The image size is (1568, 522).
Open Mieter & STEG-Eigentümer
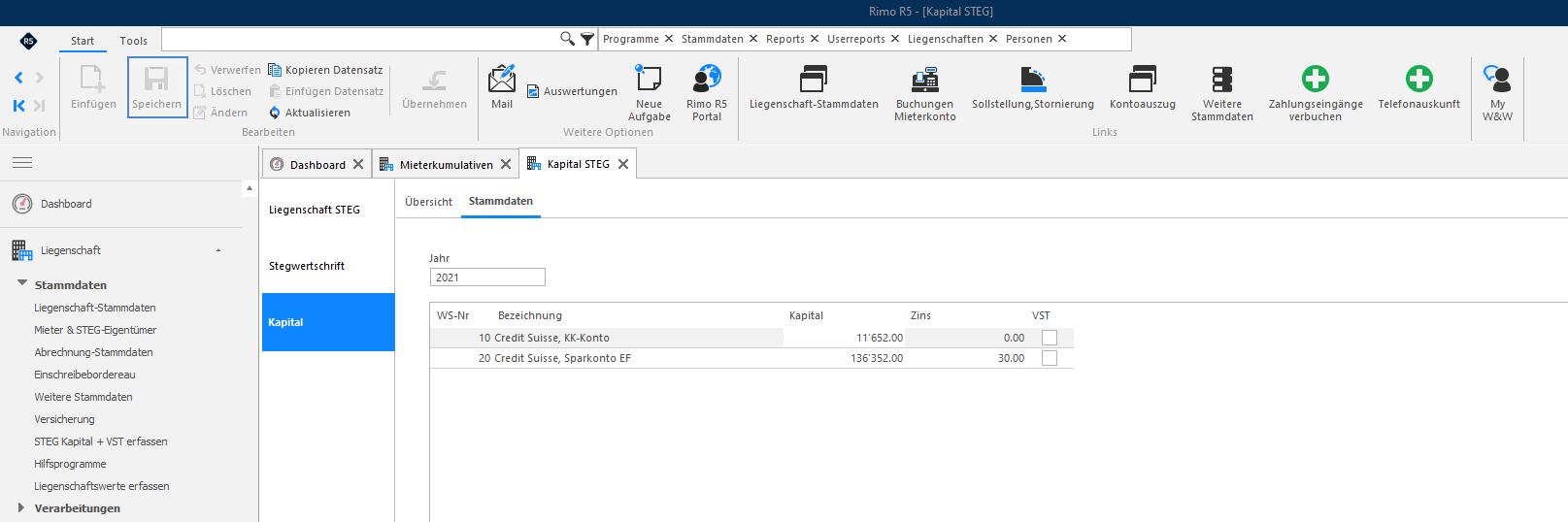(x=95, y=330)
